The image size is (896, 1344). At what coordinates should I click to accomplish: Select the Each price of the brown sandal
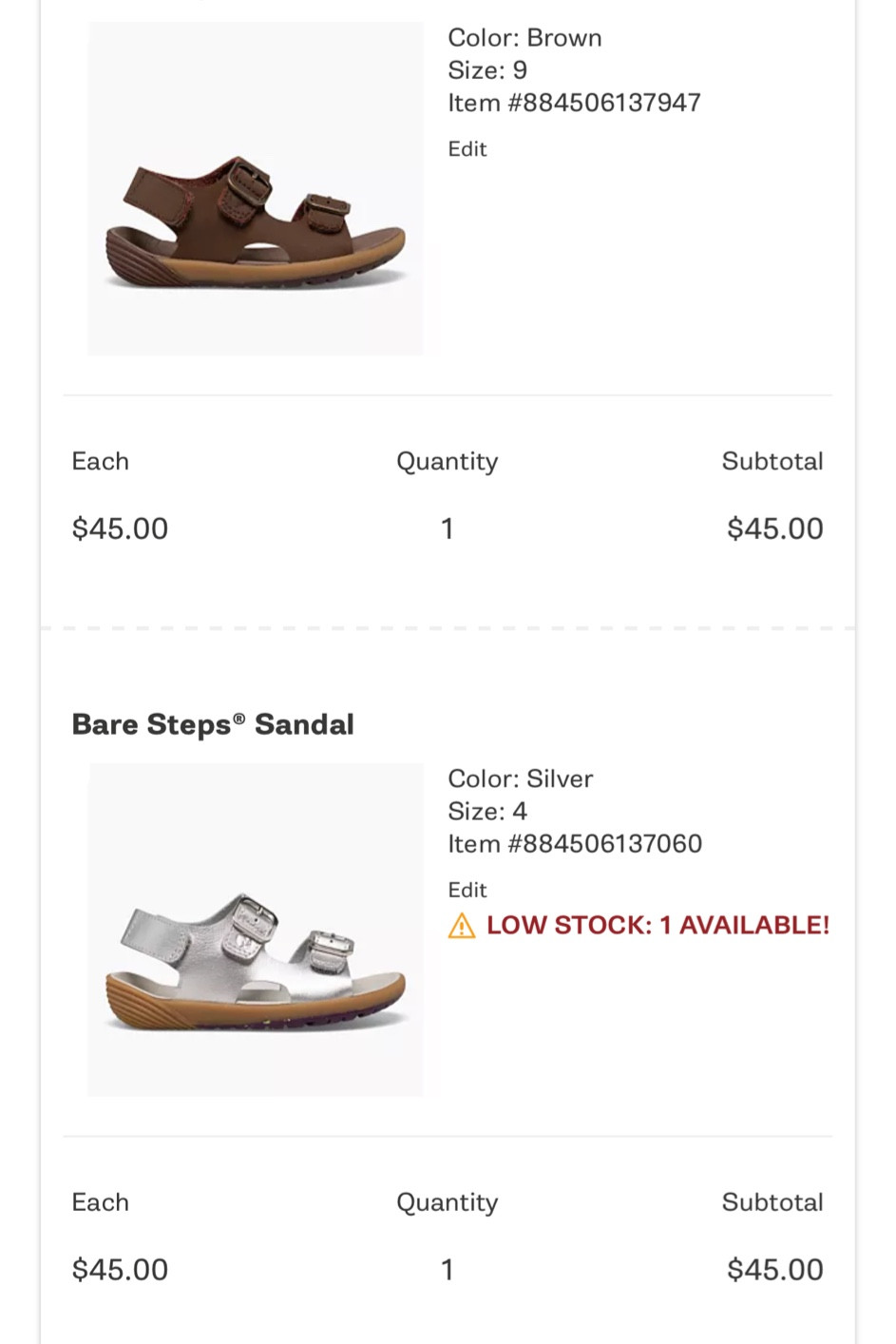click(x=120, y=528)
